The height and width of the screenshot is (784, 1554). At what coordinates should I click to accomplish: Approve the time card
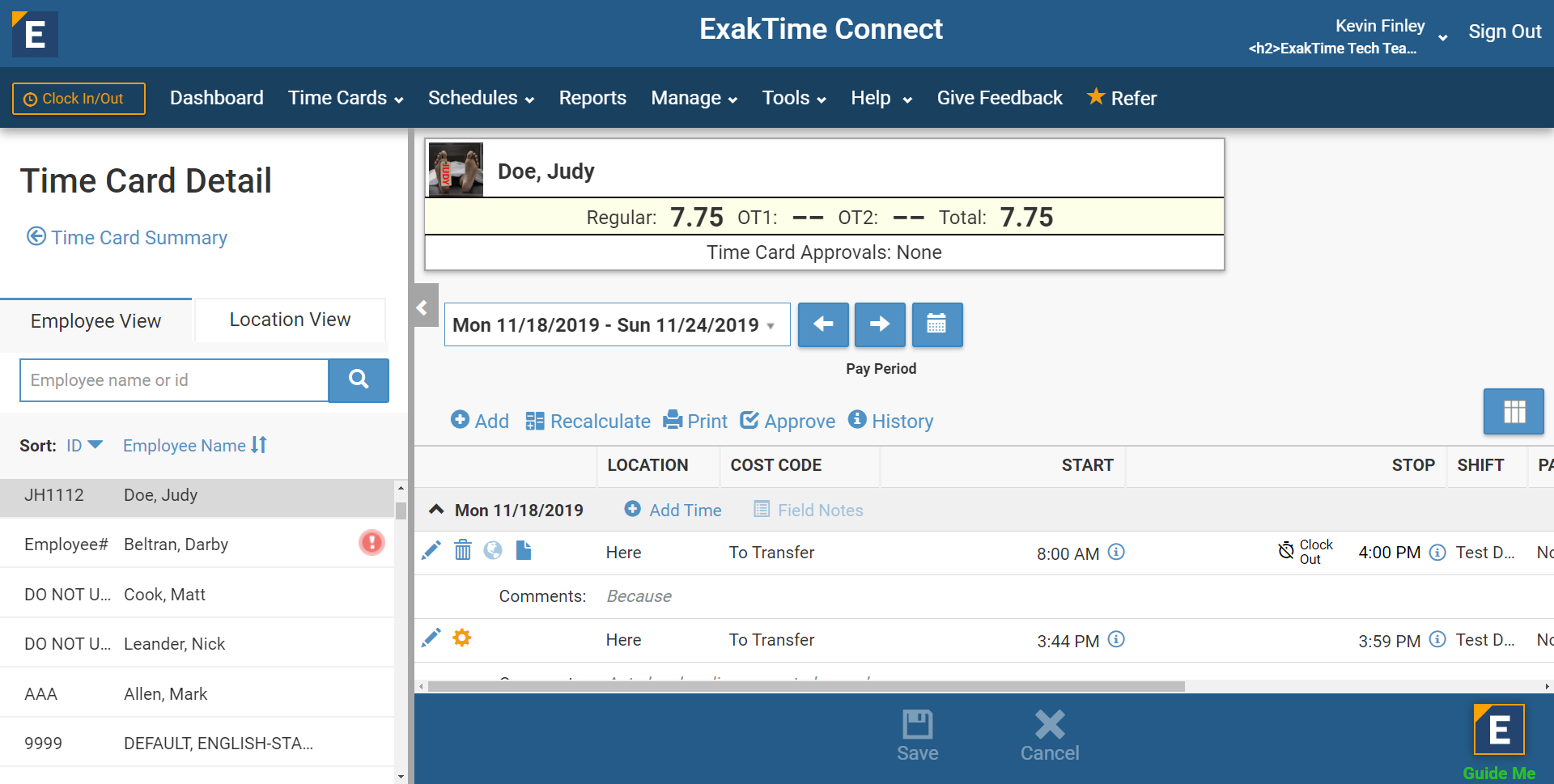[788, 421]
